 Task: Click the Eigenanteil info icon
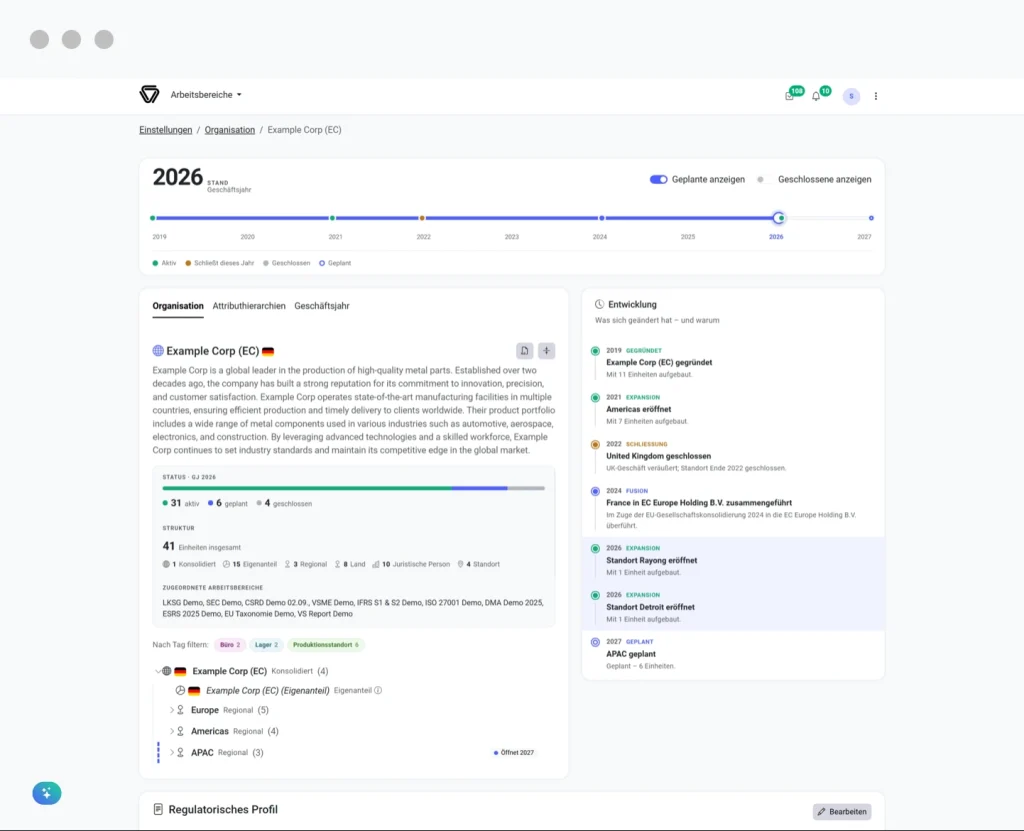tap(378, 691)
